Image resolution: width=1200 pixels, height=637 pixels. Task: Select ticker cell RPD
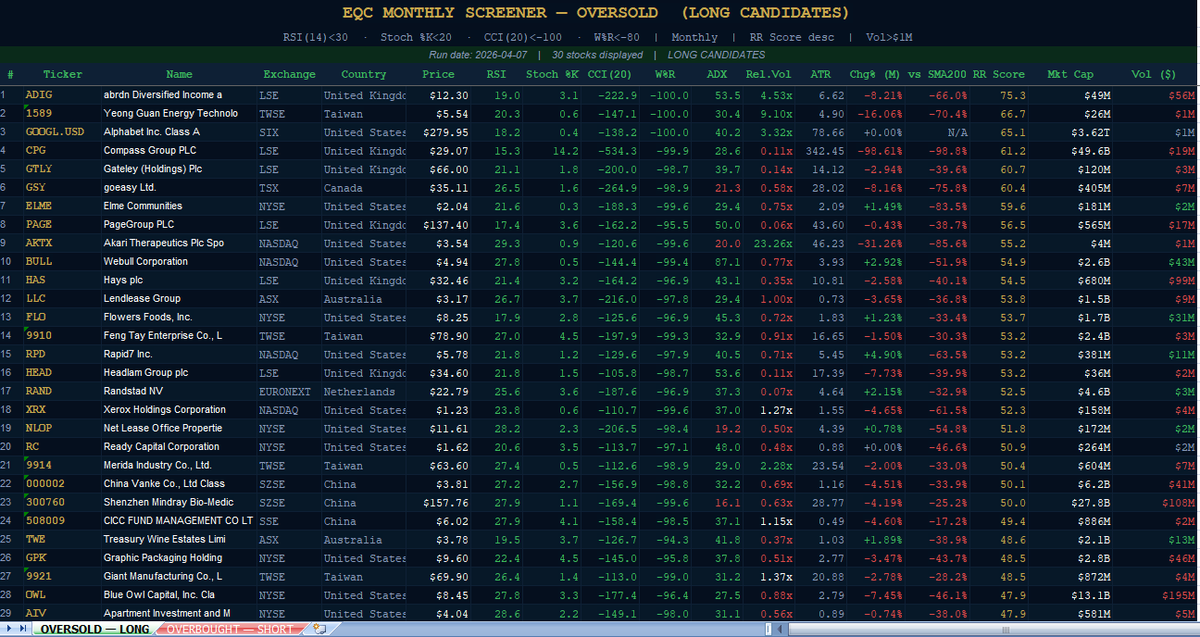coord(60,354)
